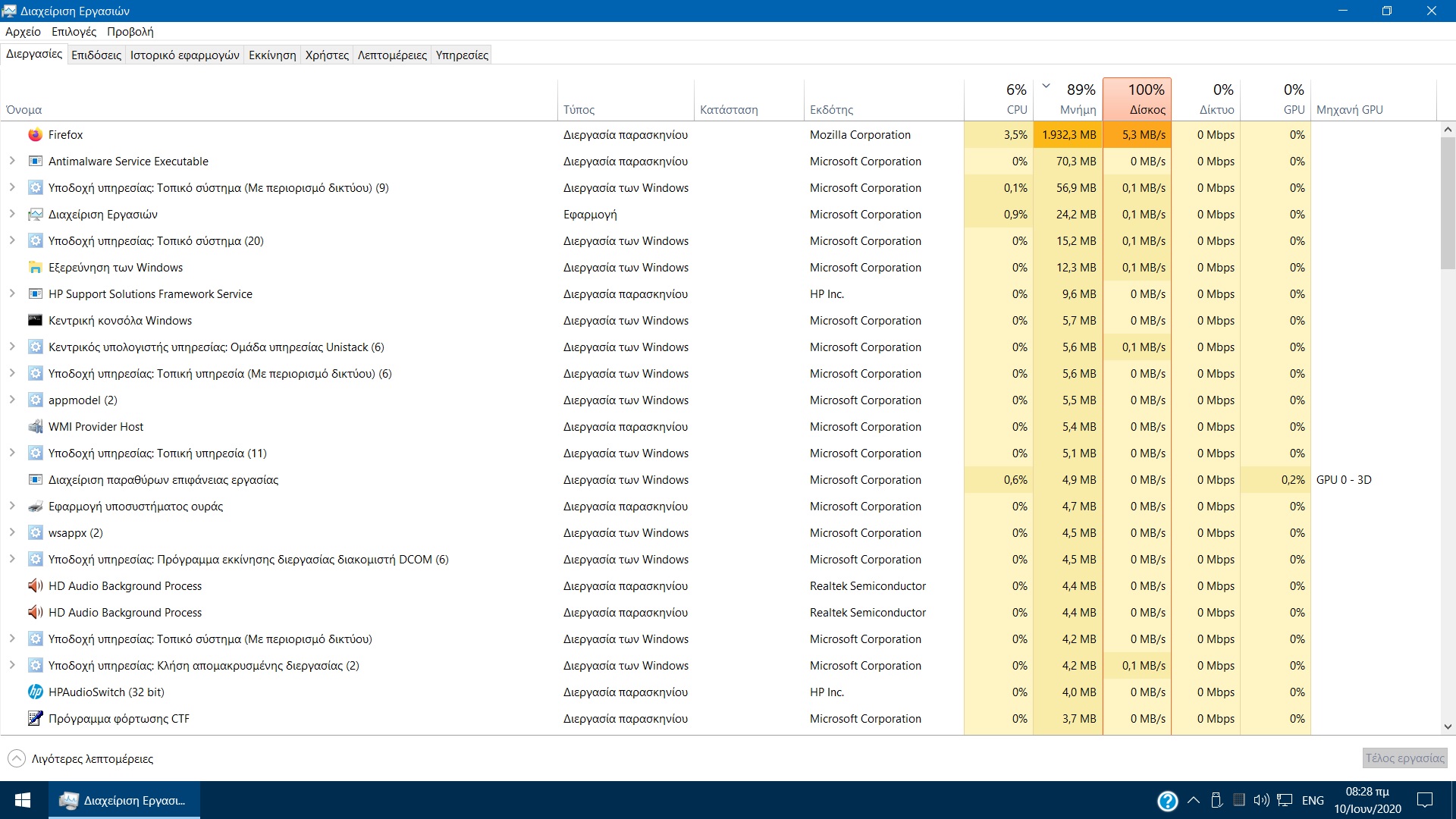
Task: Sort by the Μνήμη column header
Action: click(x=1068, y=99)
